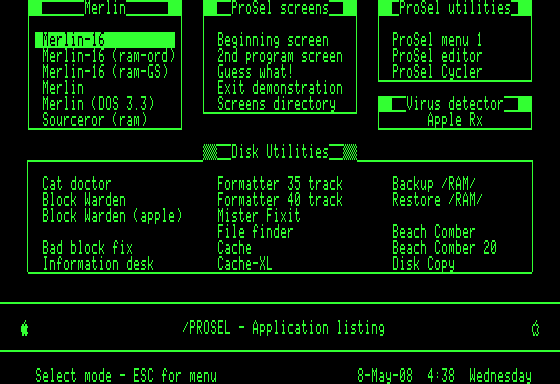The height and width of the screenshot is (384, 560).
Task: Open Mister Fixit
Action: (259, 216)
